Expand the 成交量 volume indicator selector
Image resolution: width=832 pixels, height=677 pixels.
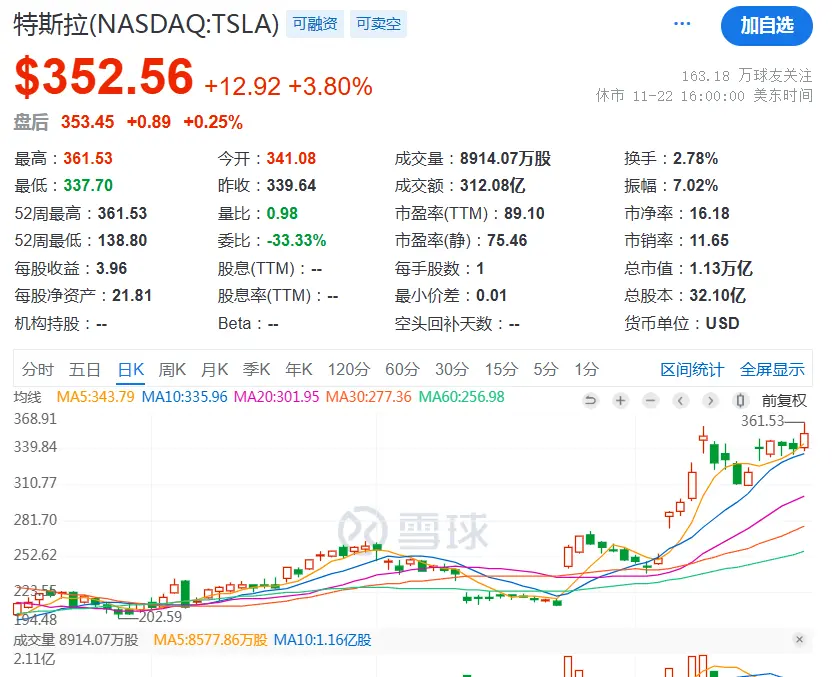[34, 639]
